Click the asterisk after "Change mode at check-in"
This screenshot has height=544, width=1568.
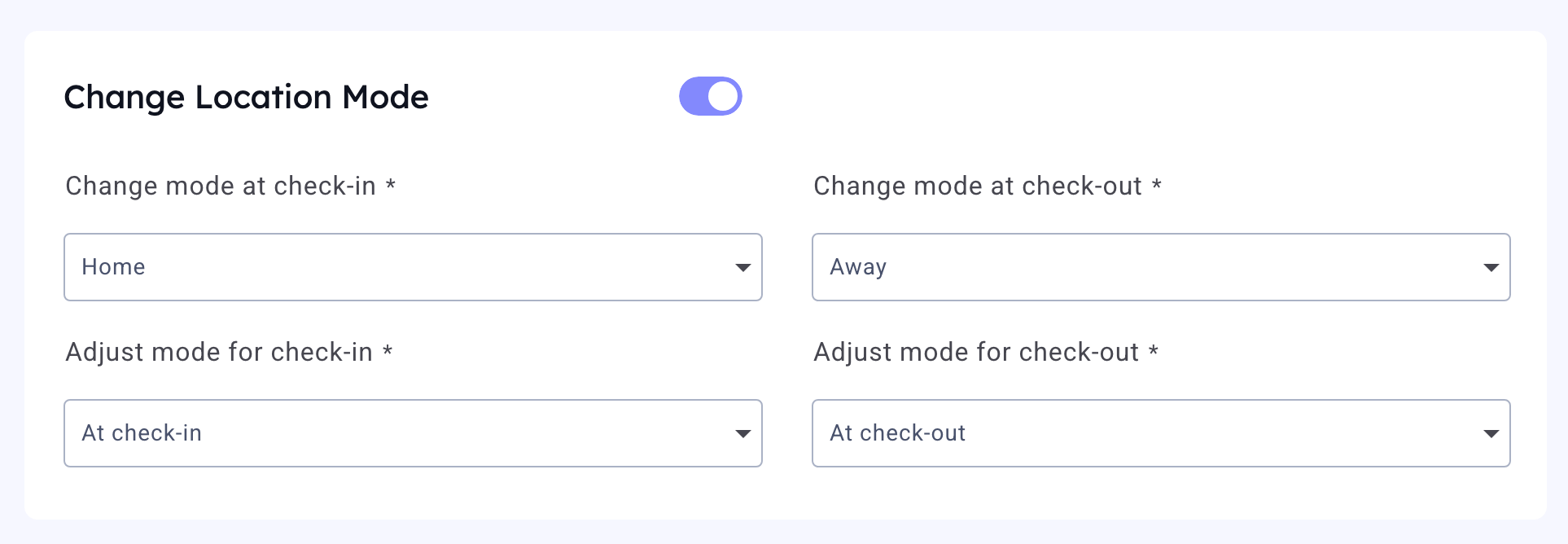click(x=391, y=183)
